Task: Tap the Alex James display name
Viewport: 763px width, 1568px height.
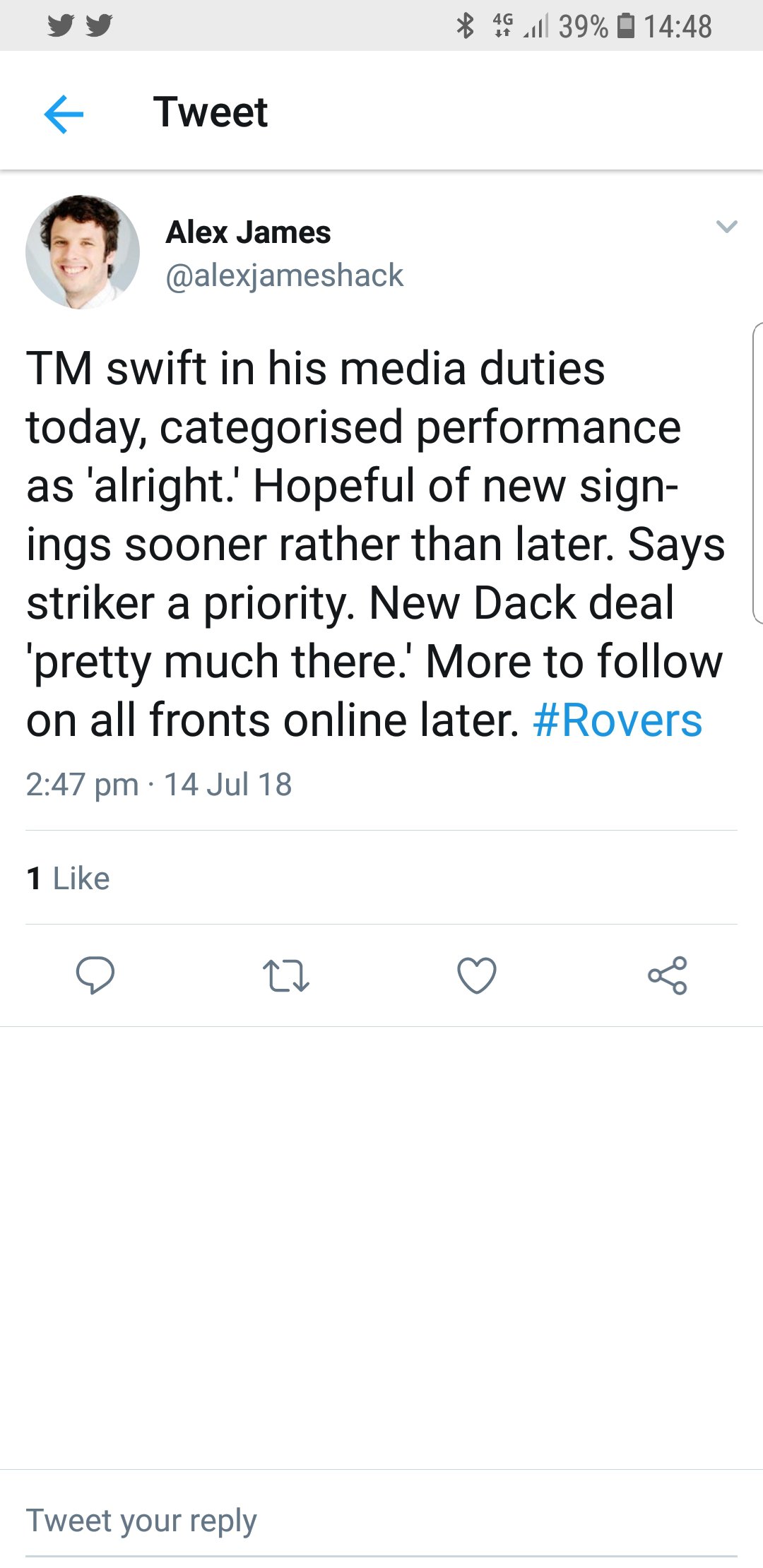Action: tap(248, 232)
